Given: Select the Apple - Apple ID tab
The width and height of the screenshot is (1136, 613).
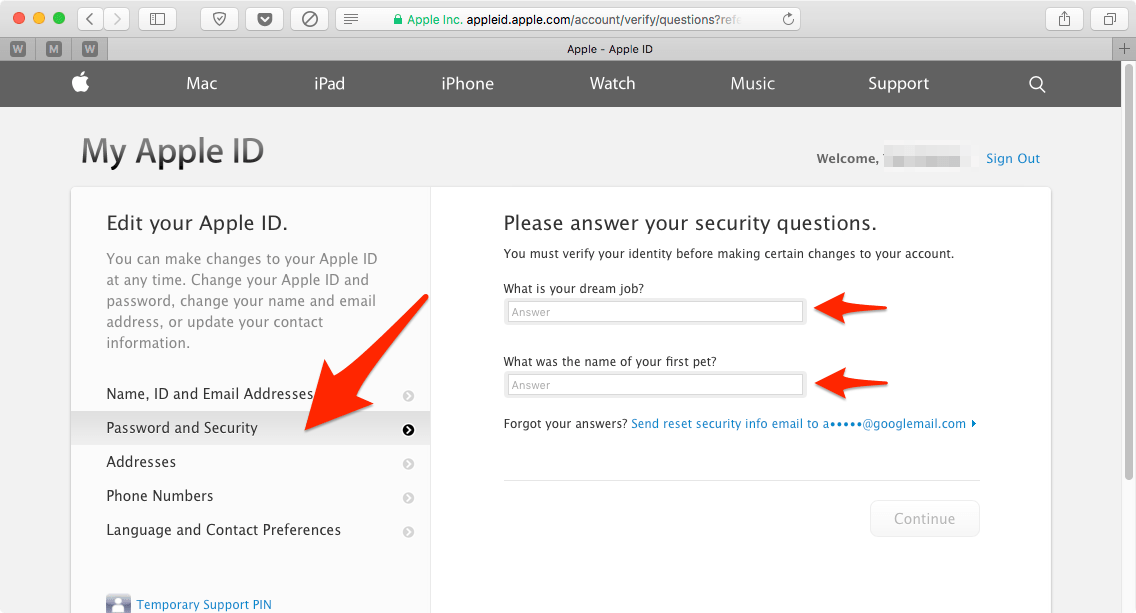Looking at the screenshot, I should (x=610, y=49).
